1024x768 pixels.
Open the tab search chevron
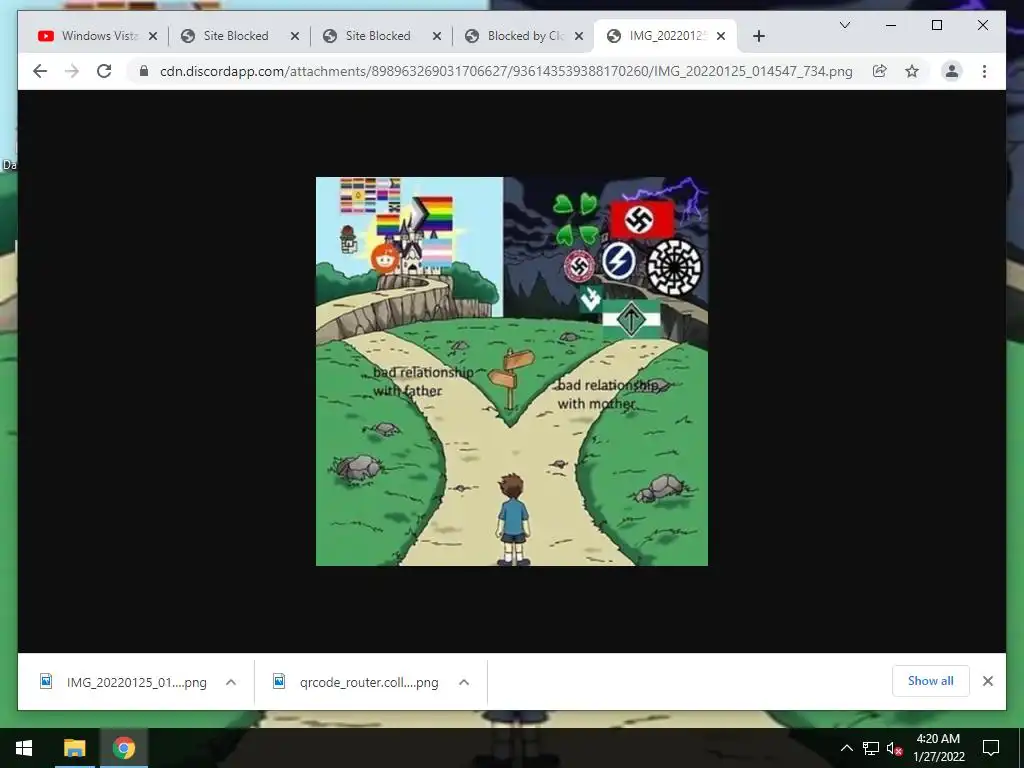pyautogui.click(x=844, y=25)
